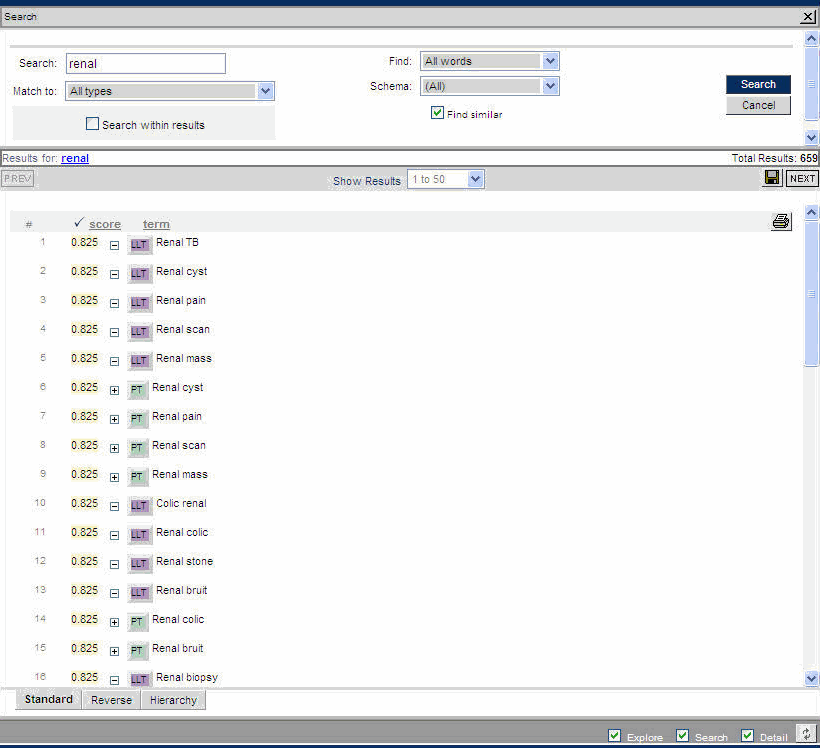Click the LLT icon next to Colic renal
The width and height of the screenshot is (820, 748).
coord(139,505)
